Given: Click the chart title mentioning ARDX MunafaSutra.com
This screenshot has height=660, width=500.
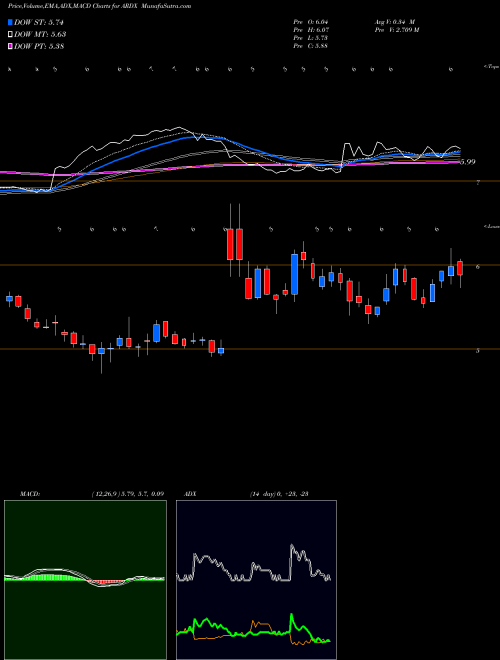Looking at the screenshot, I should [x=99, y=6].
